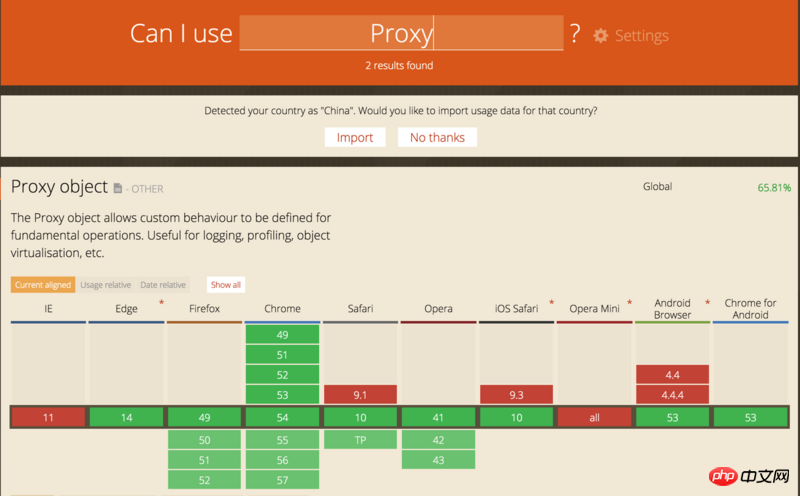Viewport: 800px width, 496px height.
Task: Click the red IE 11 support cell
Action: 48,417
